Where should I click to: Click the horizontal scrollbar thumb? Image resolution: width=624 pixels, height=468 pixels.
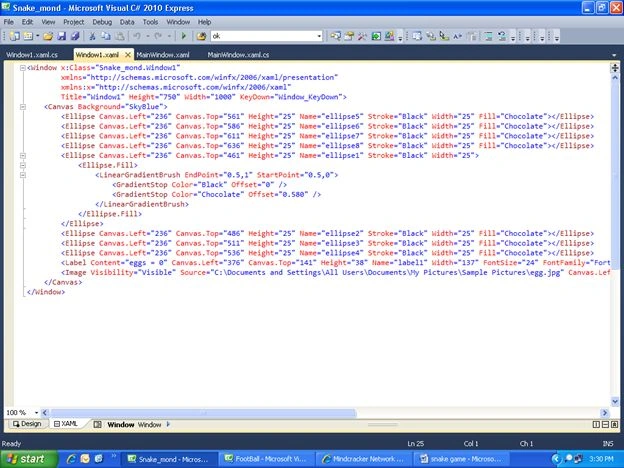point(203,413)
